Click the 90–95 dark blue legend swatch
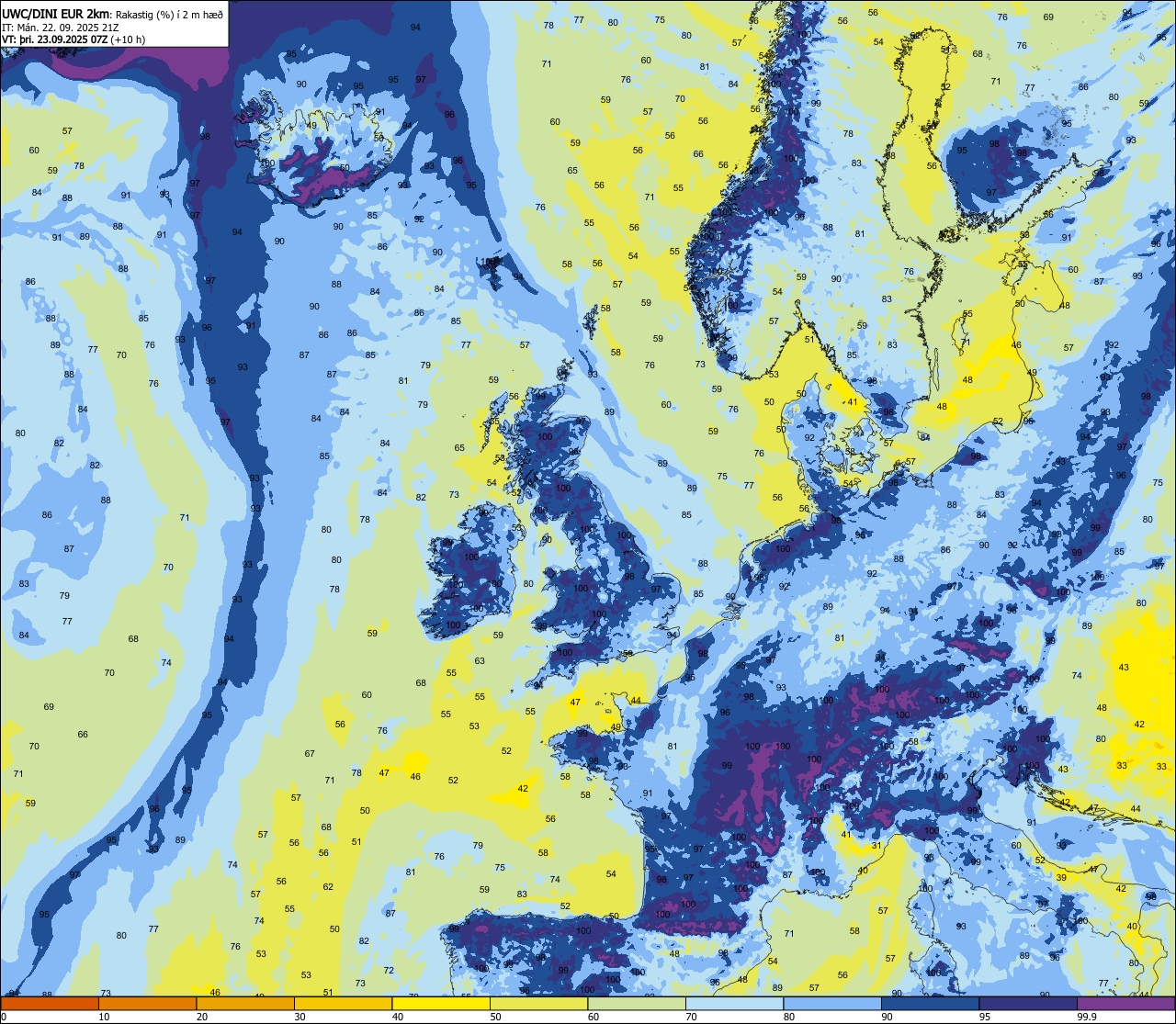This screenshot has height=1024, width=1176. [931, 1004]
